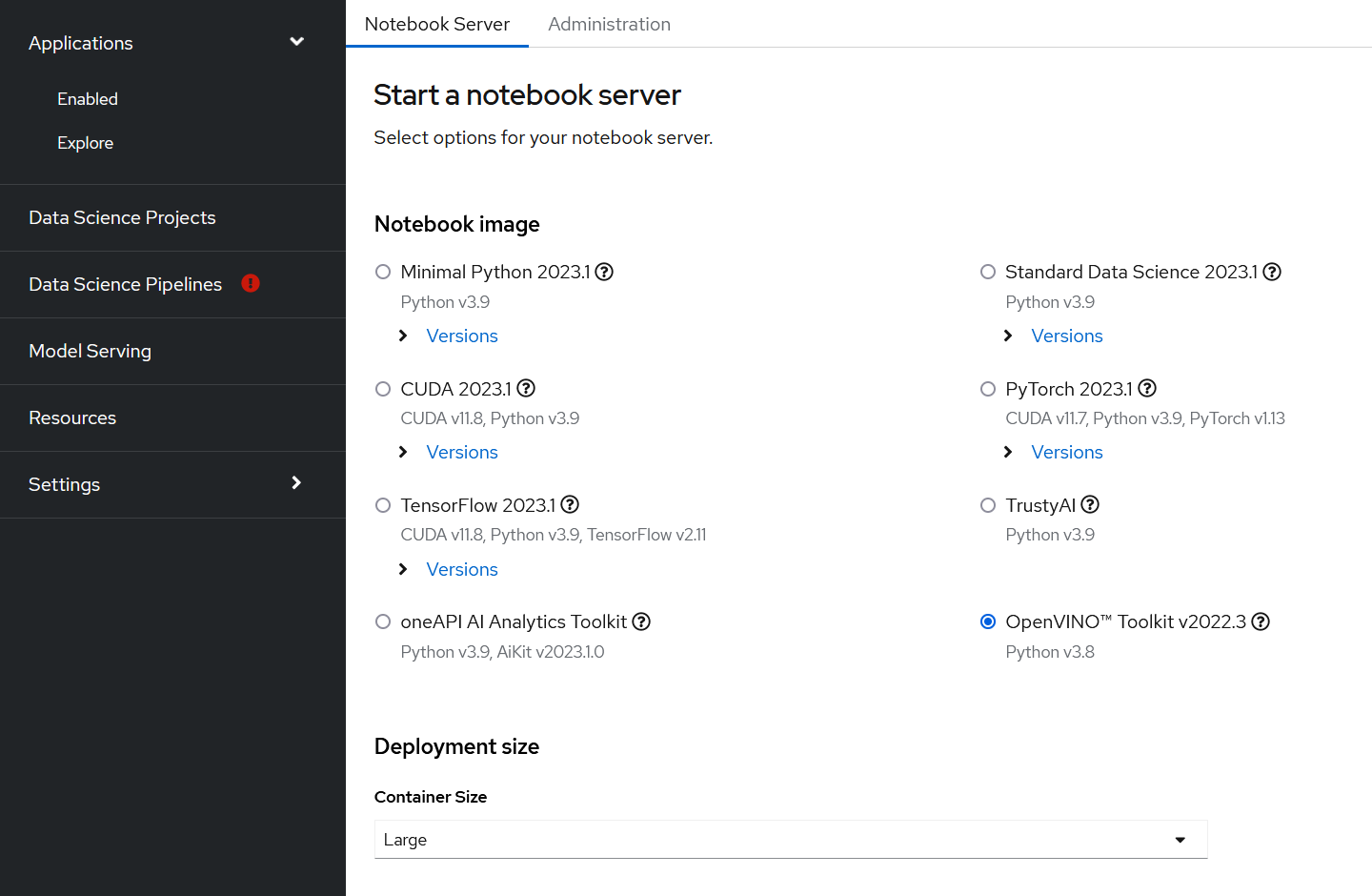This screenshot has height=896, width=1372.
Task: Go to Explore applications link
Action: tap(86, 143)
